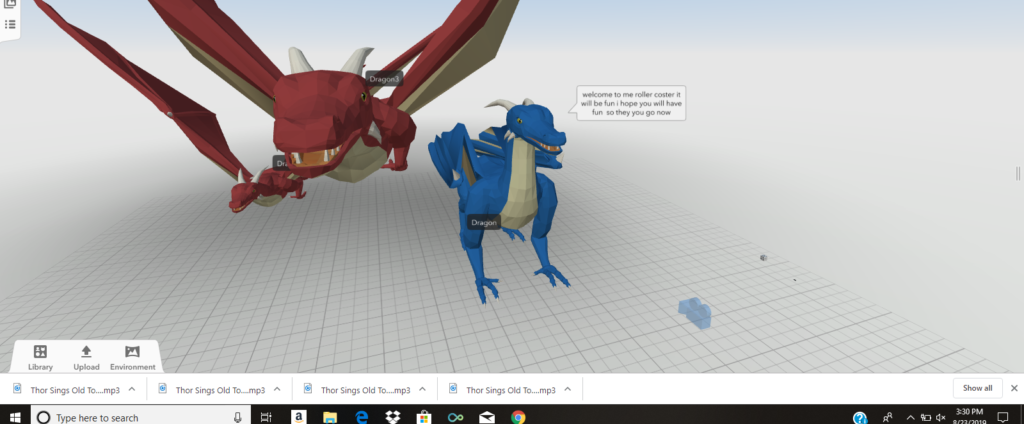
Task: Click the taskbar search microphone icon
Action: click(x=238, y=417)
